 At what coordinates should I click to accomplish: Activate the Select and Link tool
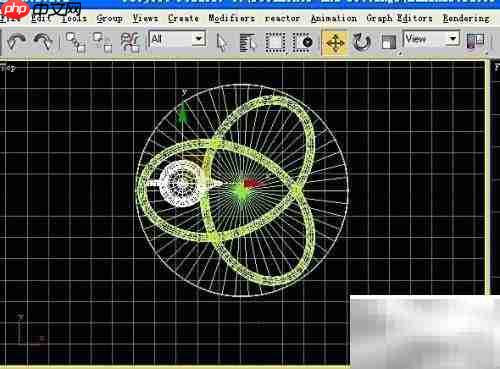(x=75, y=43)
